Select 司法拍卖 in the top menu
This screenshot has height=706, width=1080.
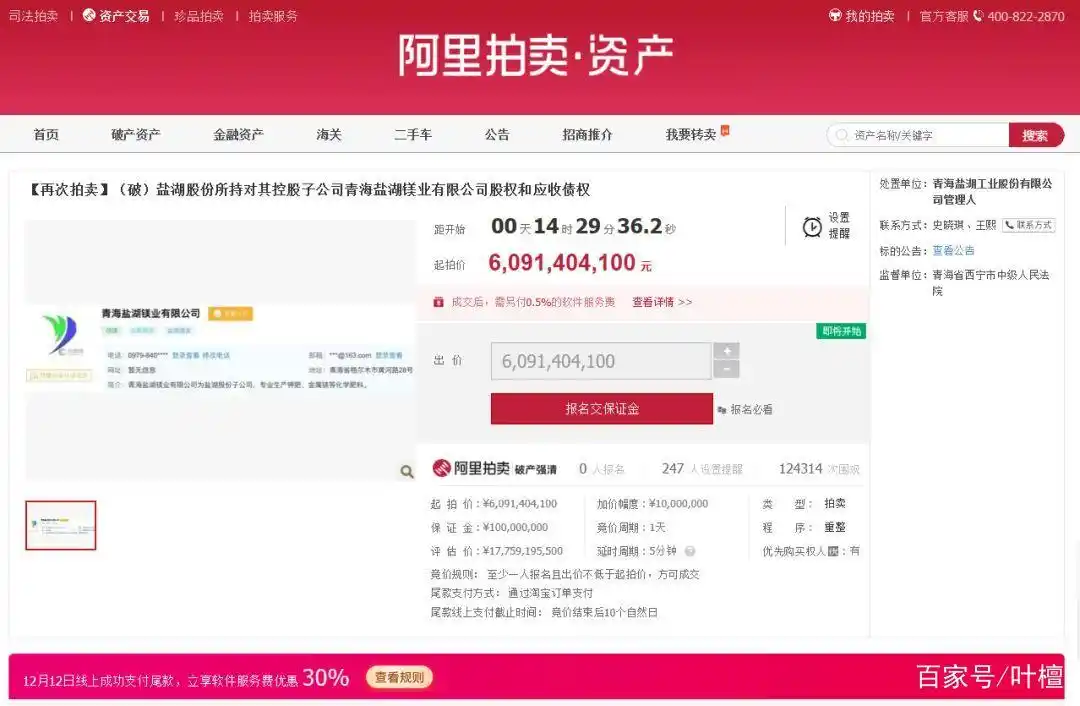(31, 16)
